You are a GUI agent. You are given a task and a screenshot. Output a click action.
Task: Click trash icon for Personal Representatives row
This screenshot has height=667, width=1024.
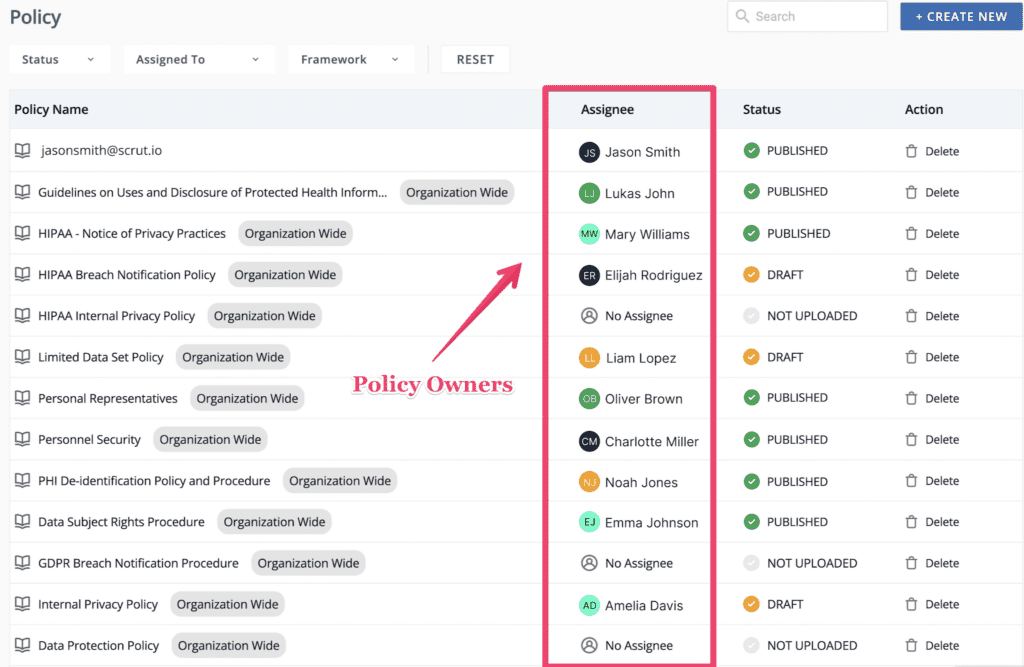[x=911, y=398]
